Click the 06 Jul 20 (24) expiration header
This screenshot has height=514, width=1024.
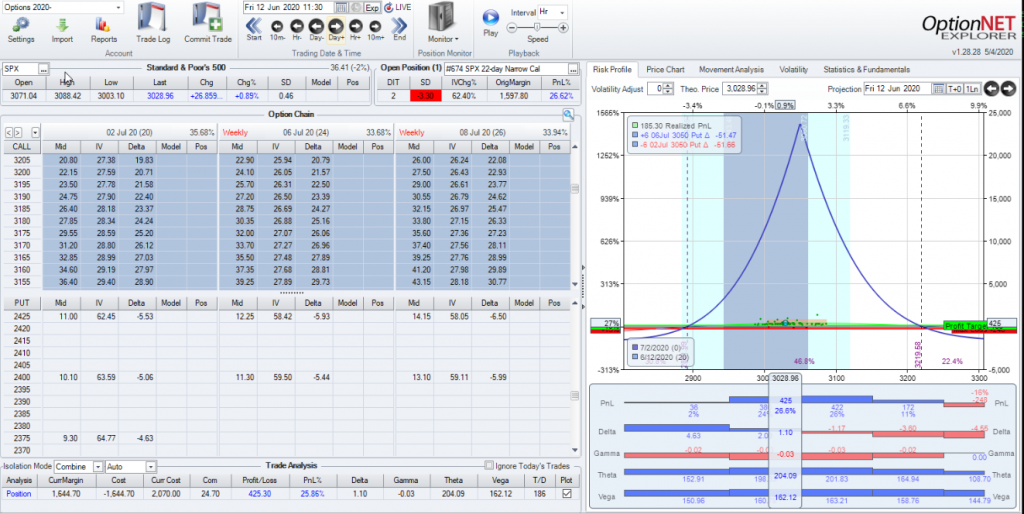pyautogui.click(x=306, y=132)
